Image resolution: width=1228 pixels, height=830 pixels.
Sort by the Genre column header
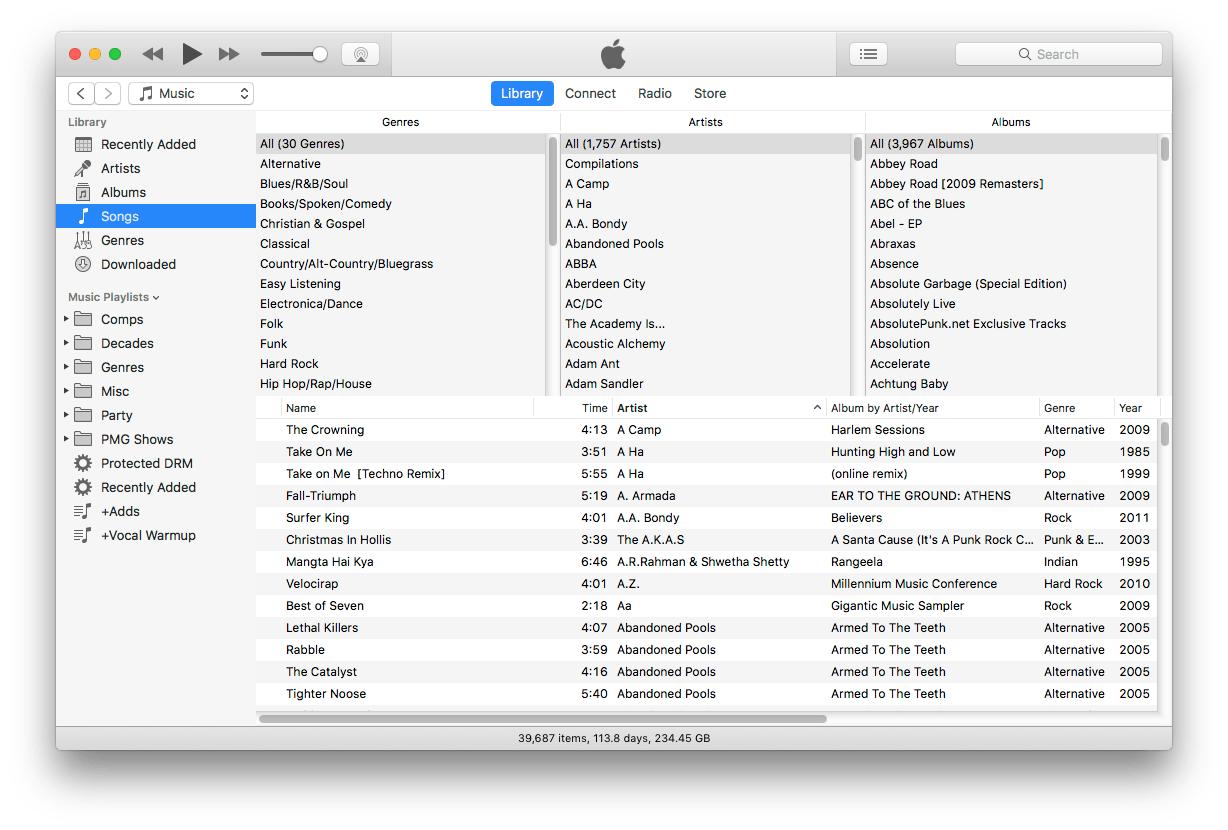1077,408
